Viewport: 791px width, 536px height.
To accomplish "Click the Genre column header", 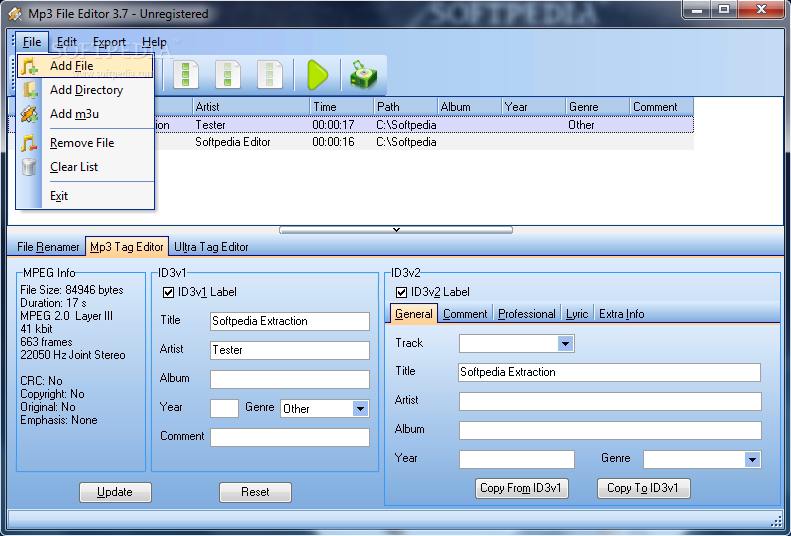I will [598, 107].
